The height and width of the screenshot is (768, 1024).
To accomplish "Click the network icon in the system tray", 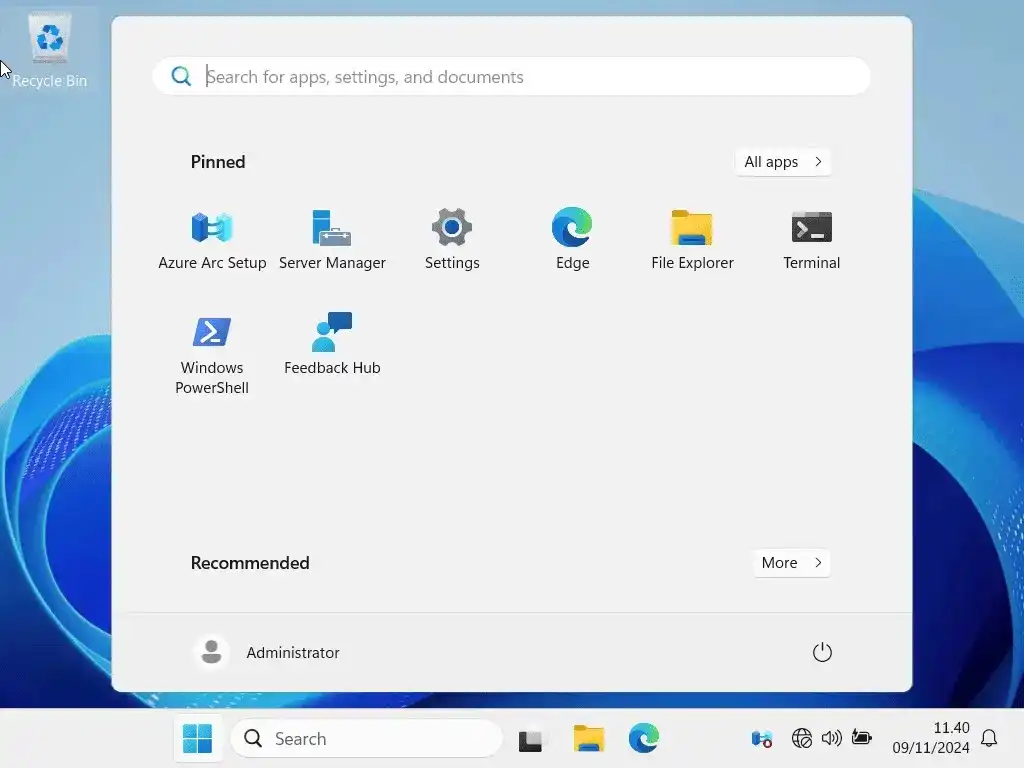I will [x=802, y=738].
